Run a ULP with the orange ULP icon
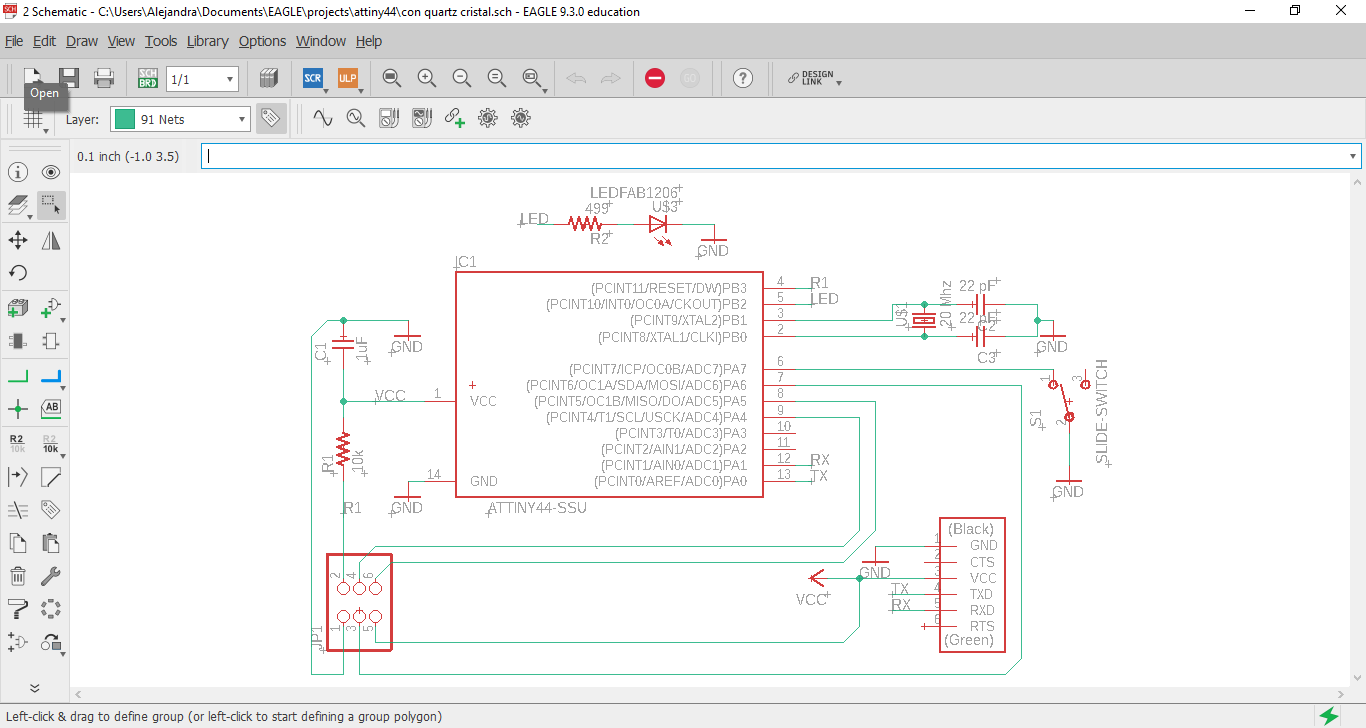This screenshot has height=728, width=1366. (347, 77)
